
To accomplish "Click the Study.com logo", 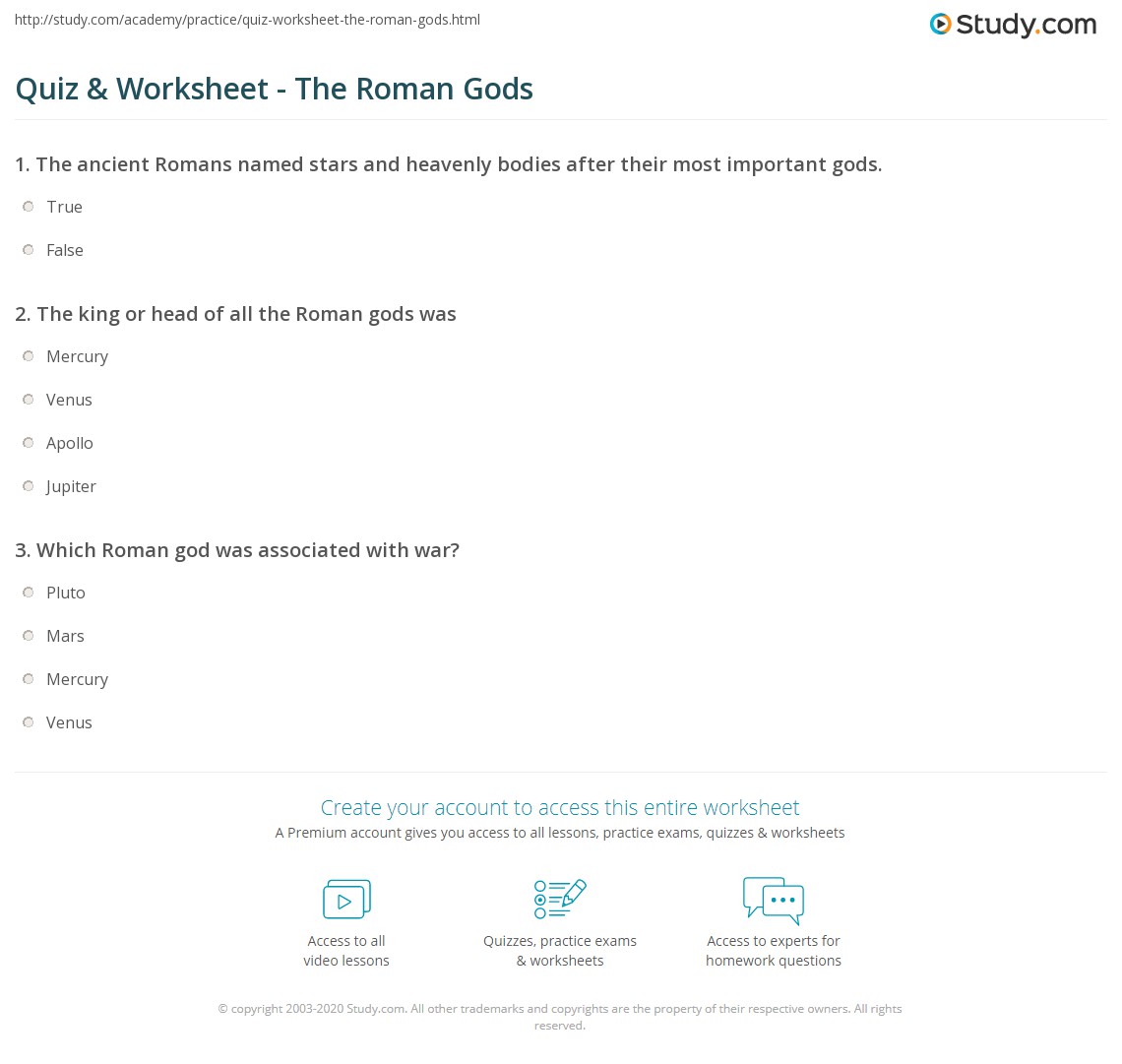I will [1013, 25].
